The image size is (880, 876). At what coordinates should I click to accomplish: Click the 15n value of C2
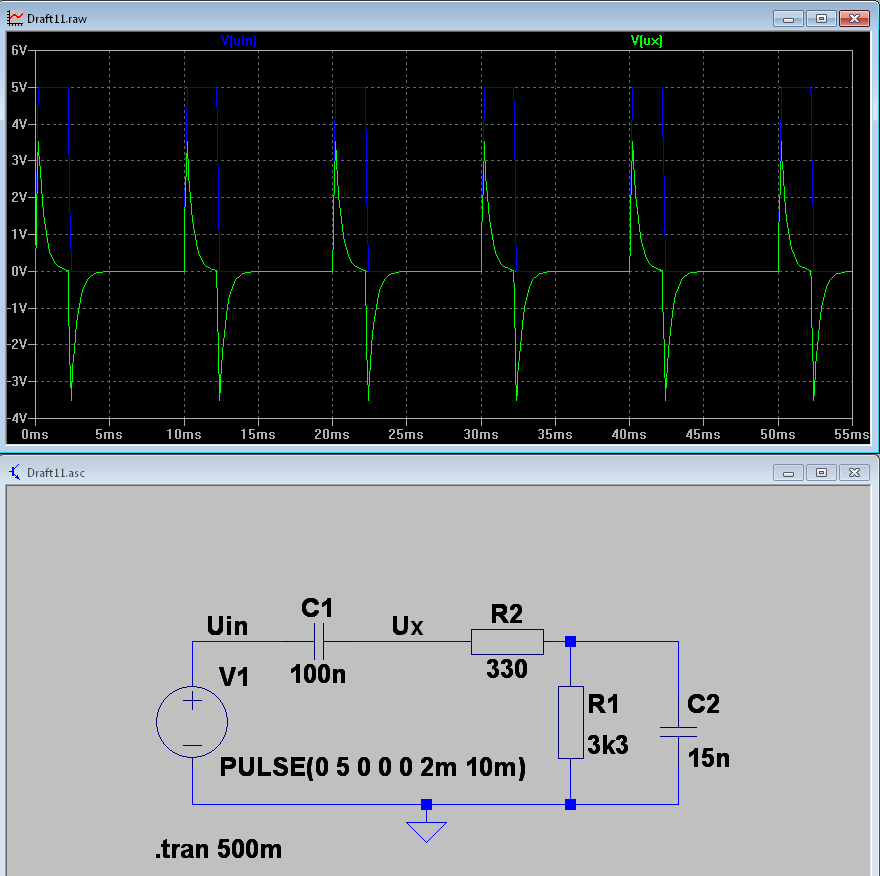pos(709,758)
